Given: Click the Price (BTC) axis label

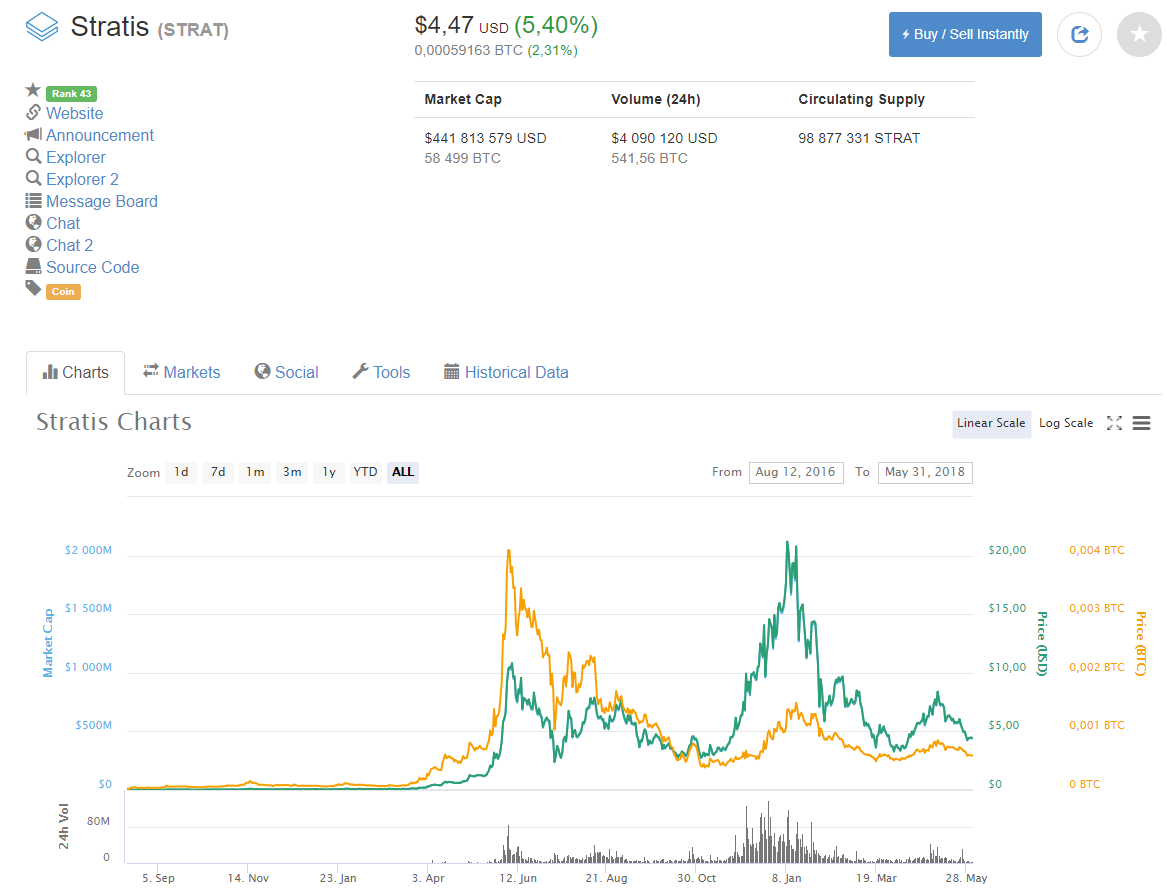Looking at the screenshot, I should tap(1140, 643).
